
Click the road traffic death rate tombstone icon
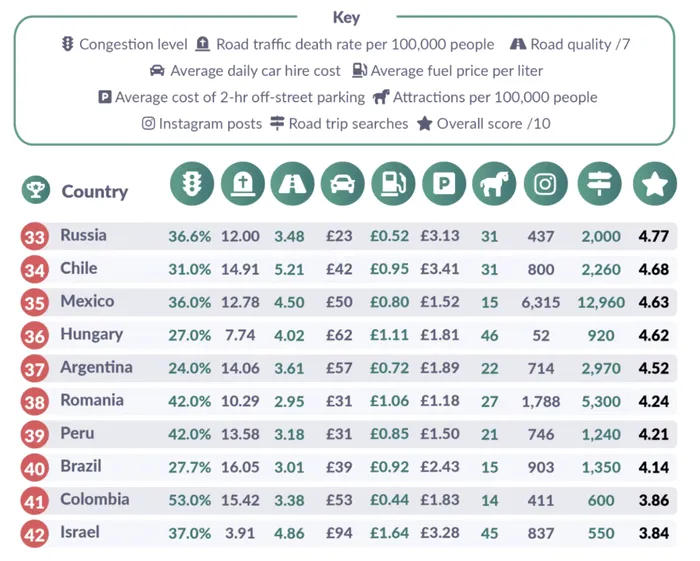coord(242,184)
